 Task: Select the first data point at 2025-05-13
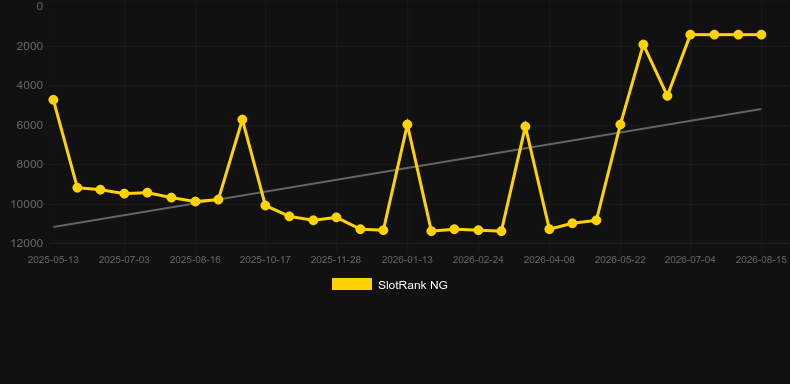coord(53,100)
